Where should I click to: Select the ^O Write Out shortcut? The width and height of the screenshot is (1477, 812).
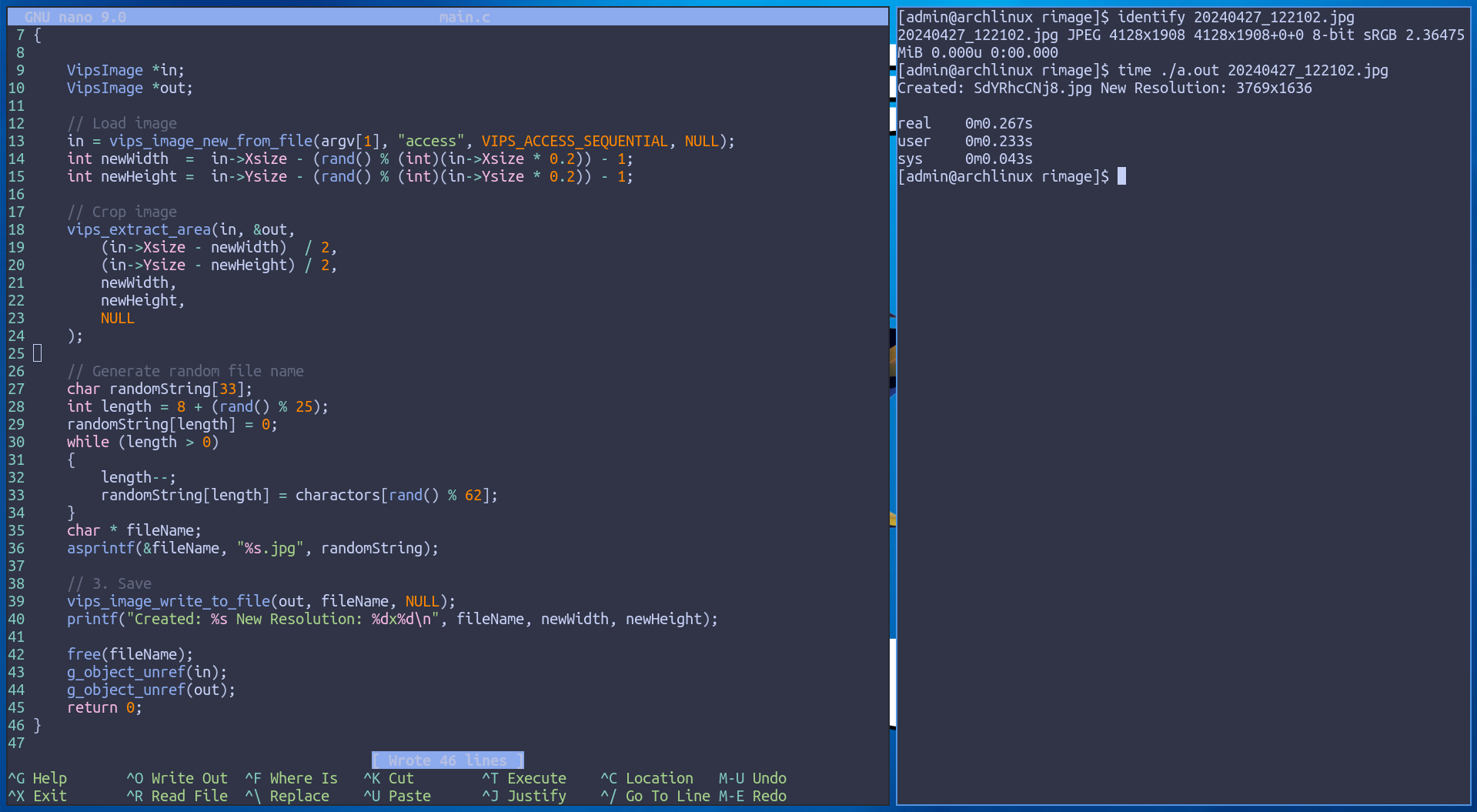(x=177, y=778)
